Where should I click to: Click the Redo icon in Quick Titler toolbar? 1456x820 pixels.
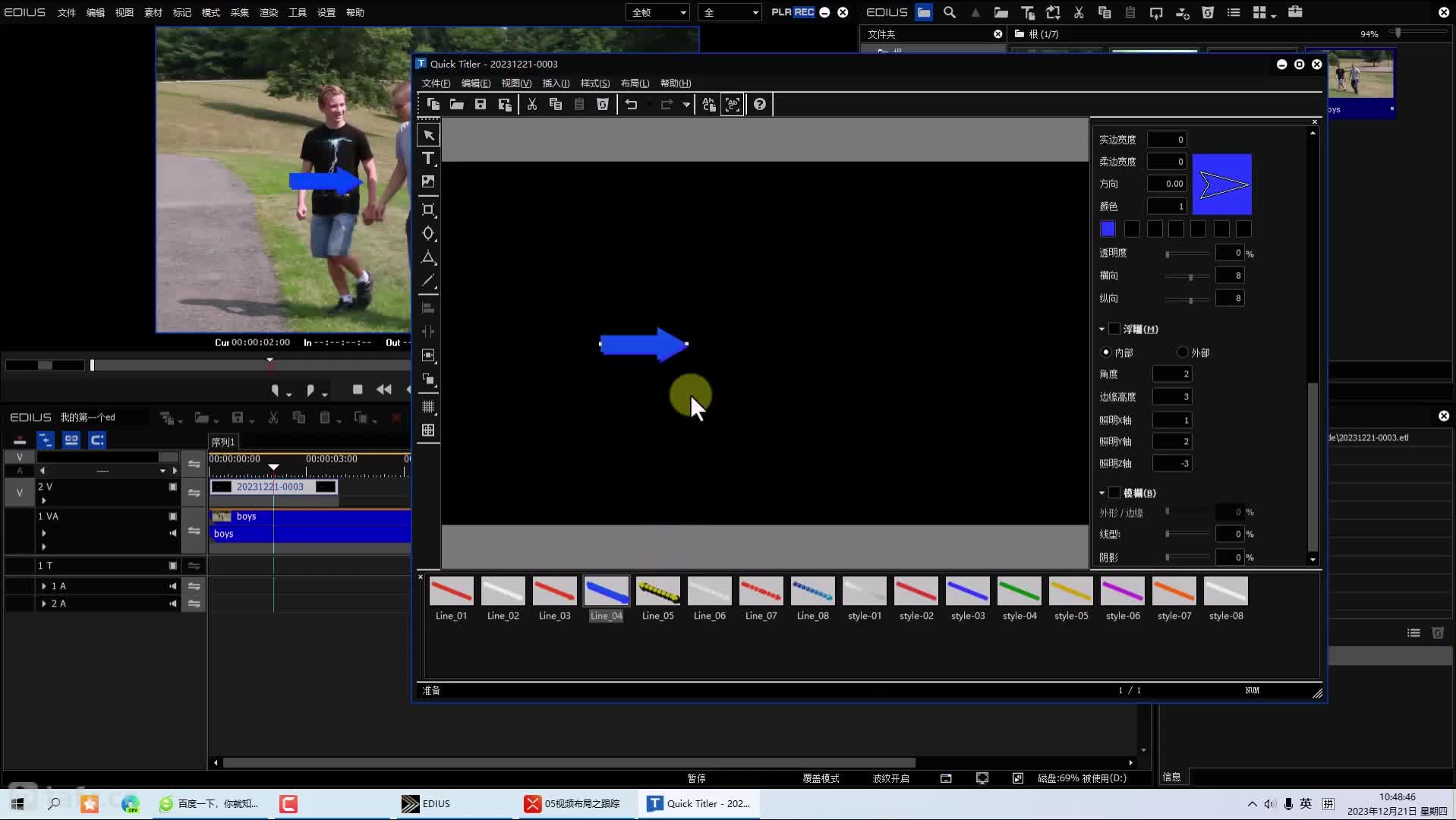[667, 104]
